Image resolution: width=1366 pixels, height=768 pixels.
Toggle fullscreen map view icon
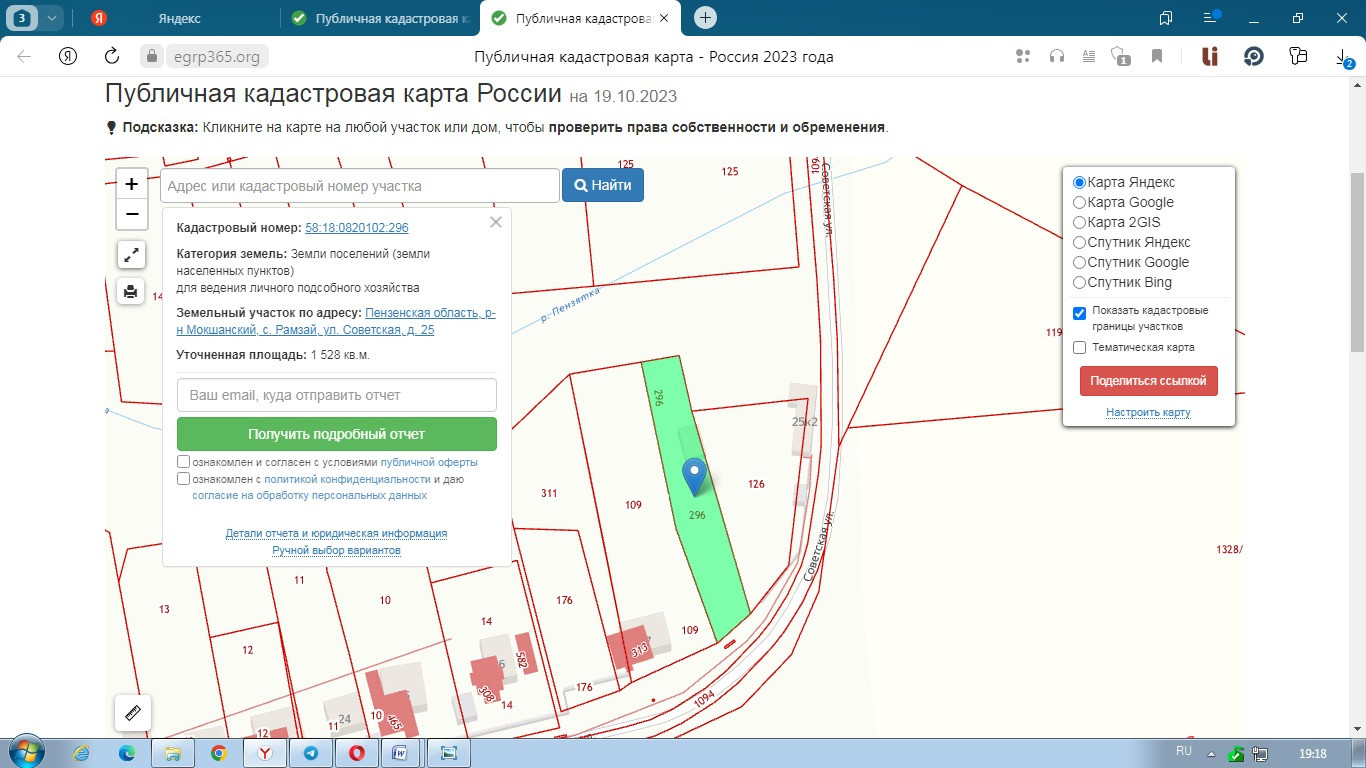pos(131,255)
